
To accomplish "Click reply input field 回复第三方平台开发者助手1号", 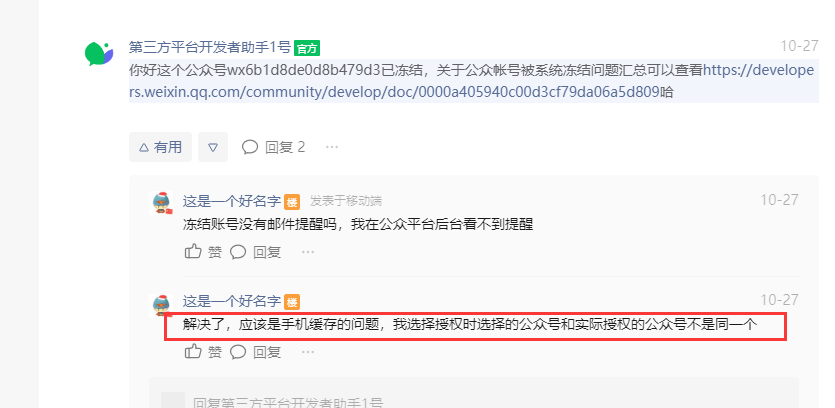I will pyautogui.click(x=473, y=400).
